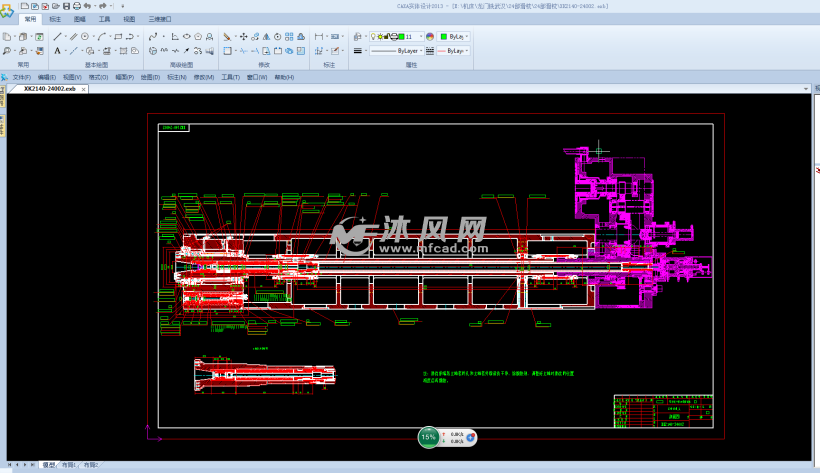Click the Save icon in quick access toolbar
The image size is (820, 473).
[x=66, y=6]
